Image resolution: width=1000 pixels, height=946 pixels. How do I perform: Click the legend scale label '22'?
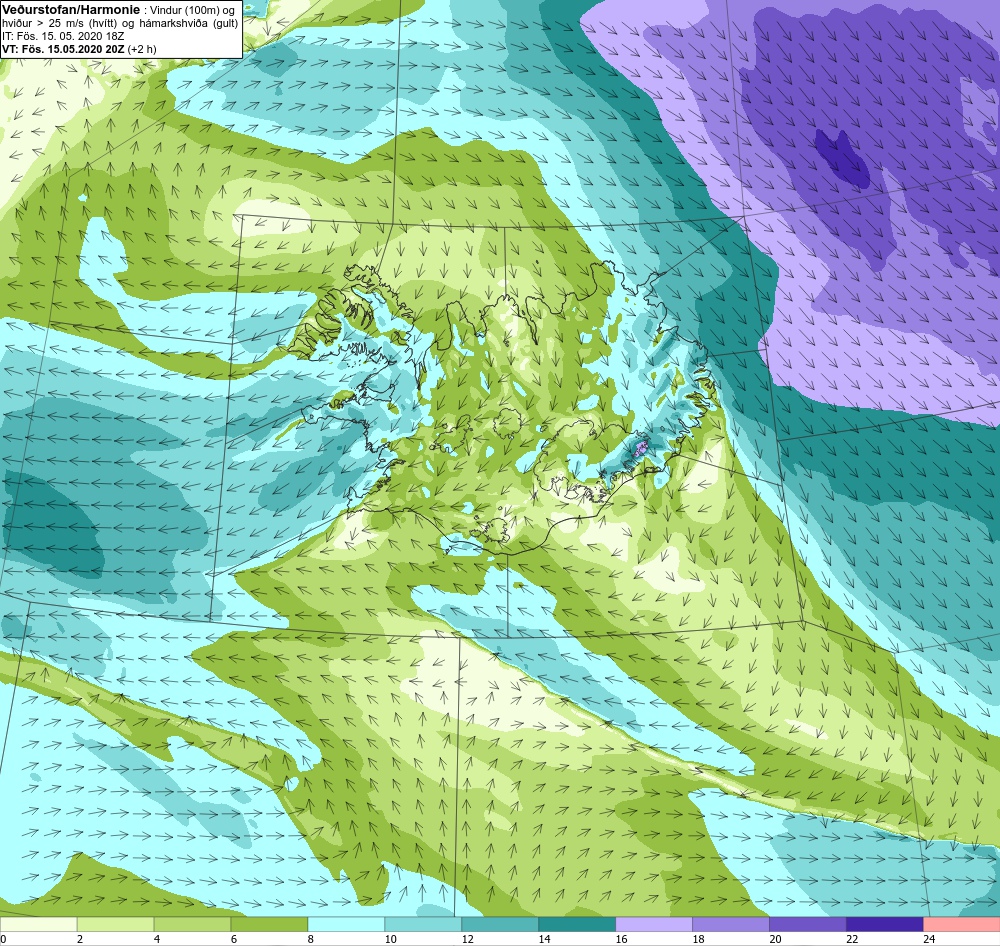click(x=852, y=939)
